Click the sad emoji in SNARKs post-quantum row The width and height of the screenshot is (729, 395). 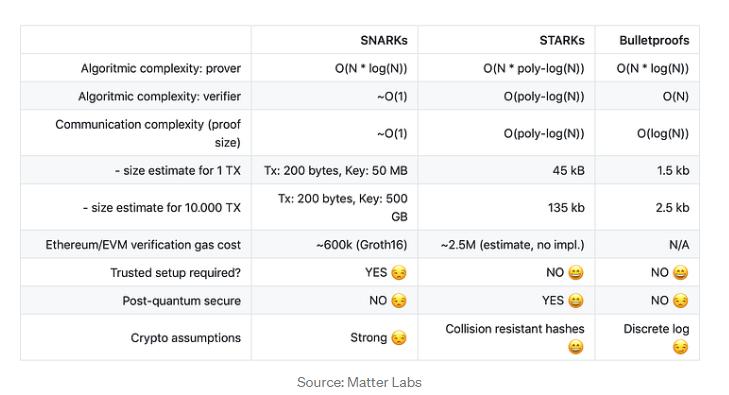pos(399,301)
